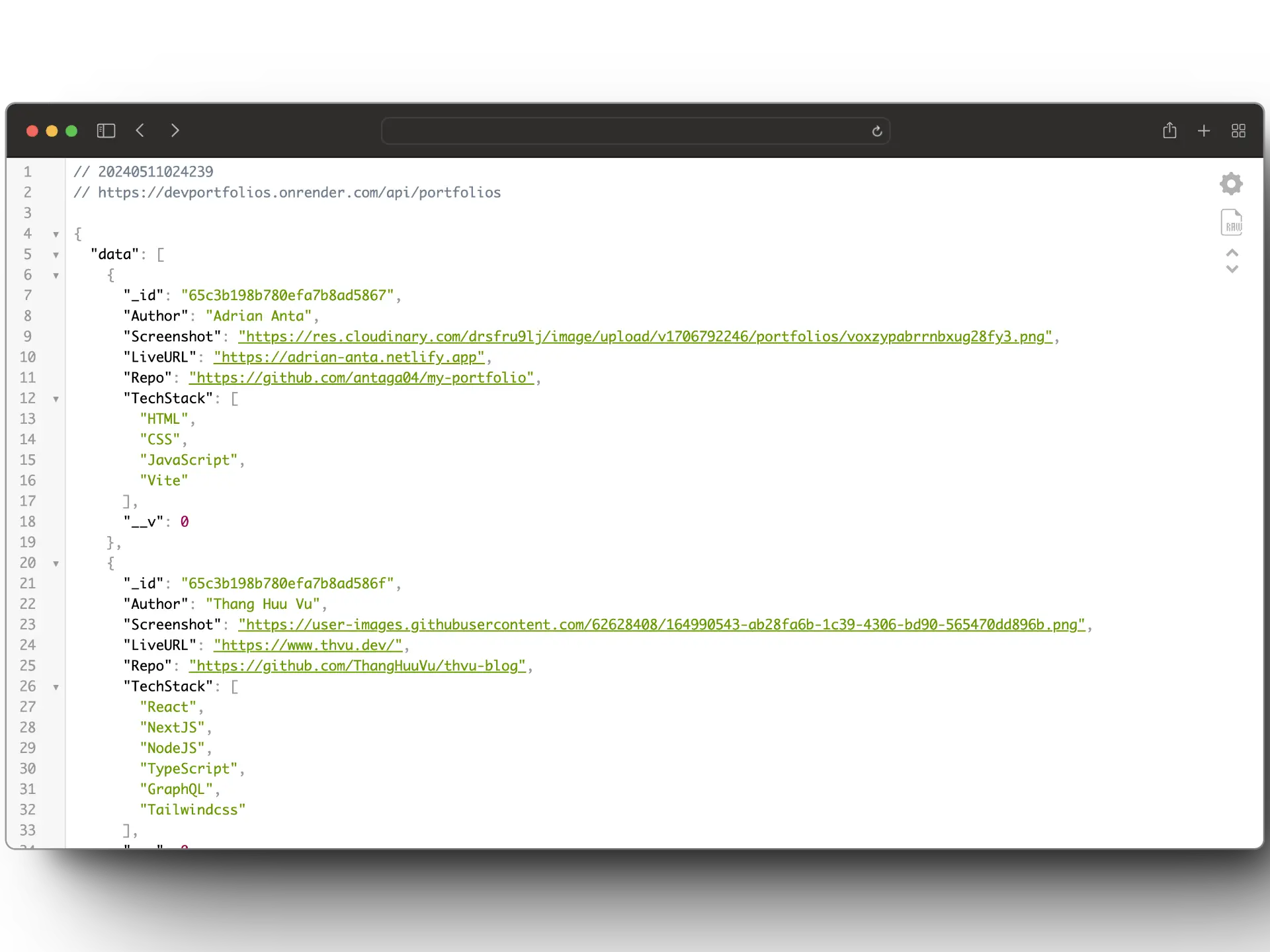Navigate back with the back arrow

(140, 130)
